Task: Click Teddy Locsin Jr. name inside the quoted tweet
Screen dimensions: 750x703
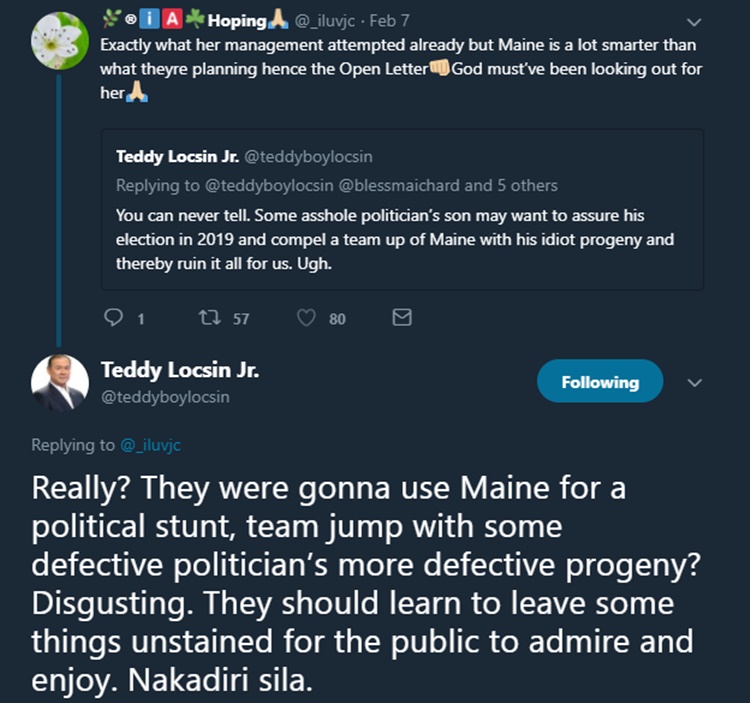Action: click(x=175, y=156)
